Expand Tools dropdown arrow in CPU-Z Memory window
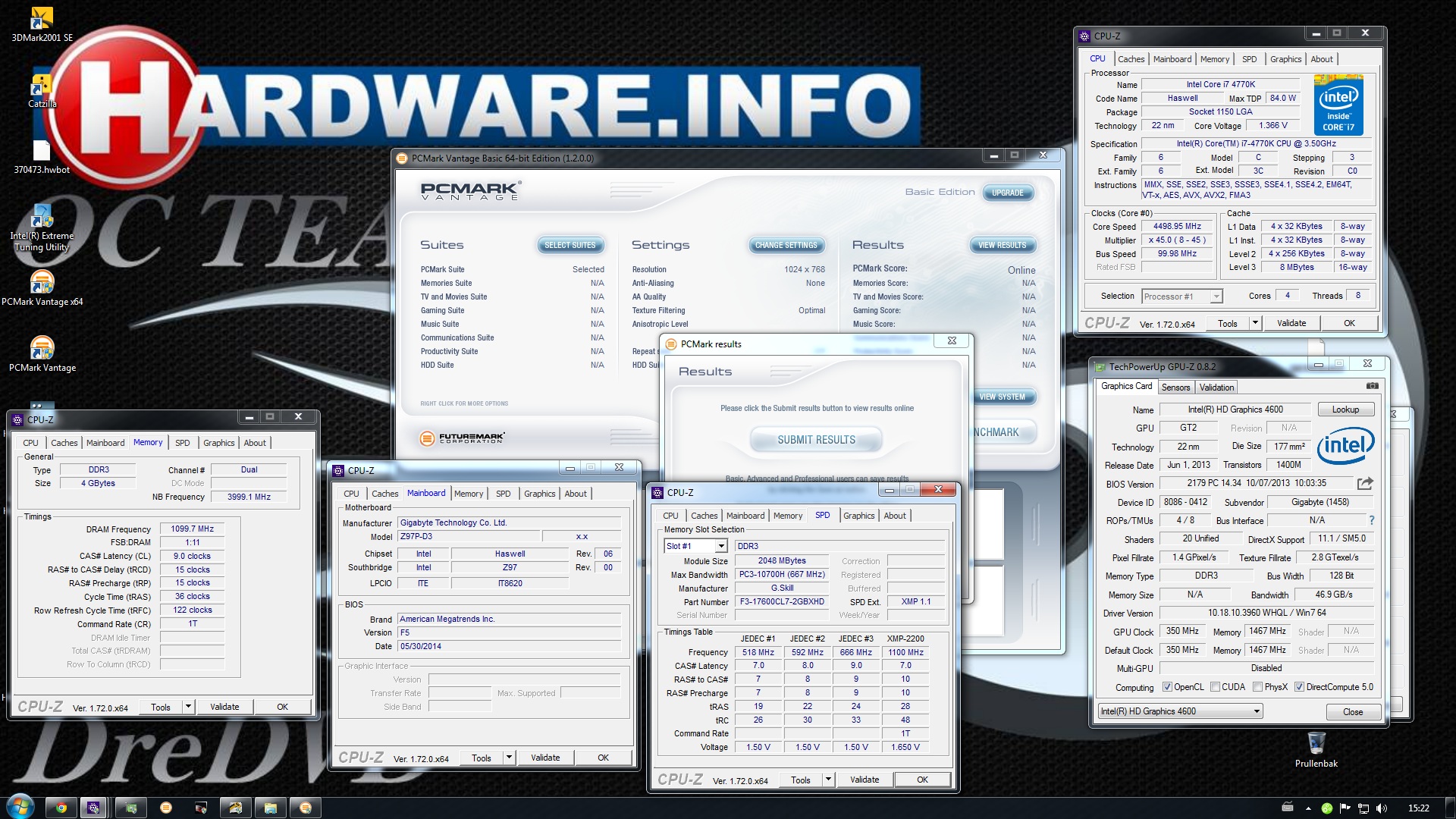This screenshot has height=819, width=1456. [x=188, y=707]
